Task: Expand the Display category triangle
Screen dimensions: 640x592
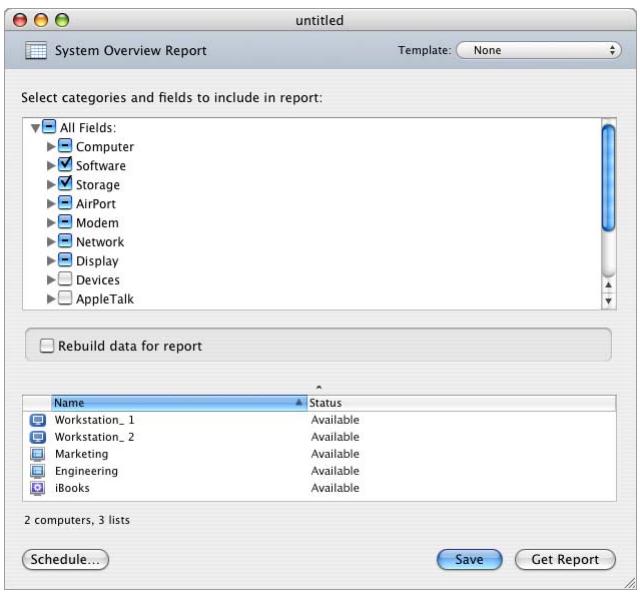Action: click(51, 261)
